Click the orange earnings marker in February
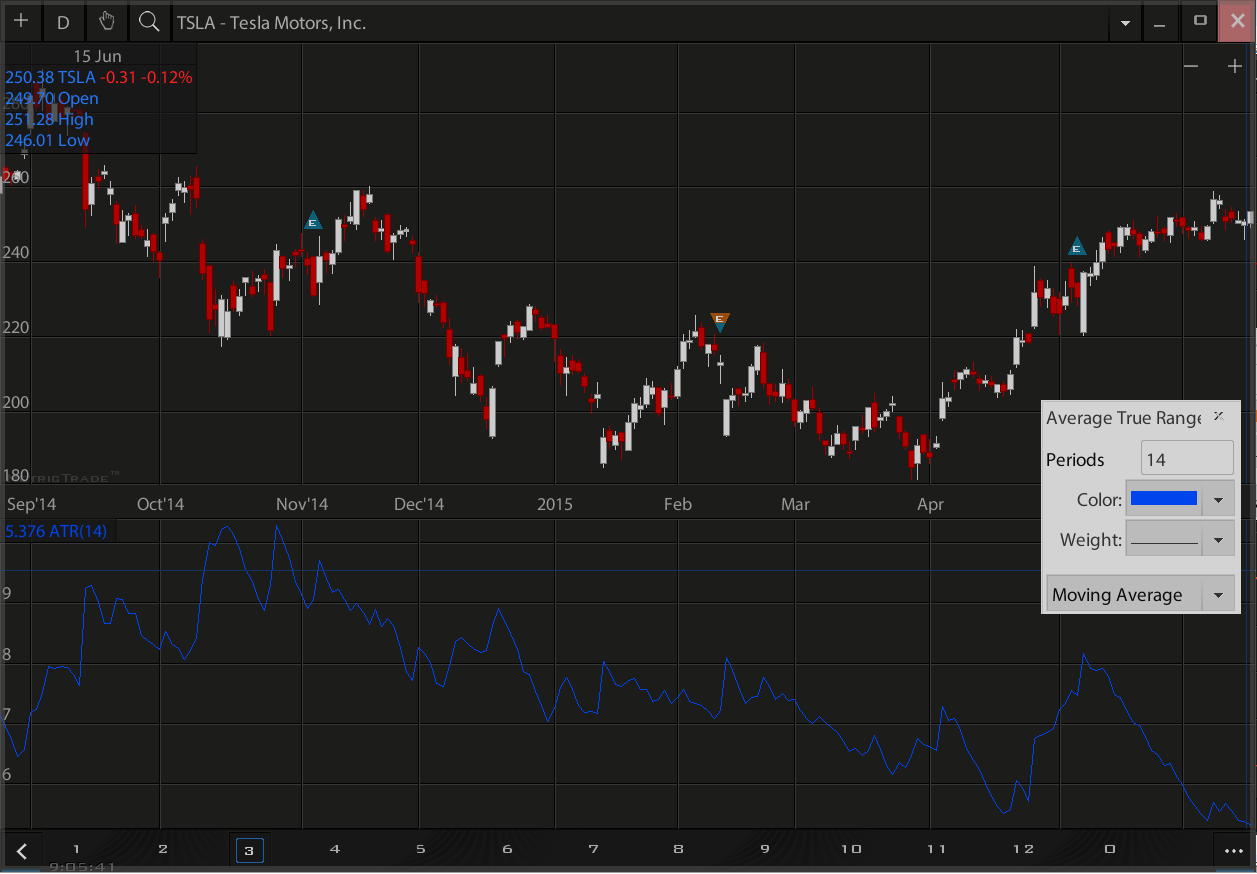Image resolution: width=1257 pixels, height=874 pixels. pyautogui.click(x=719, y=321)
